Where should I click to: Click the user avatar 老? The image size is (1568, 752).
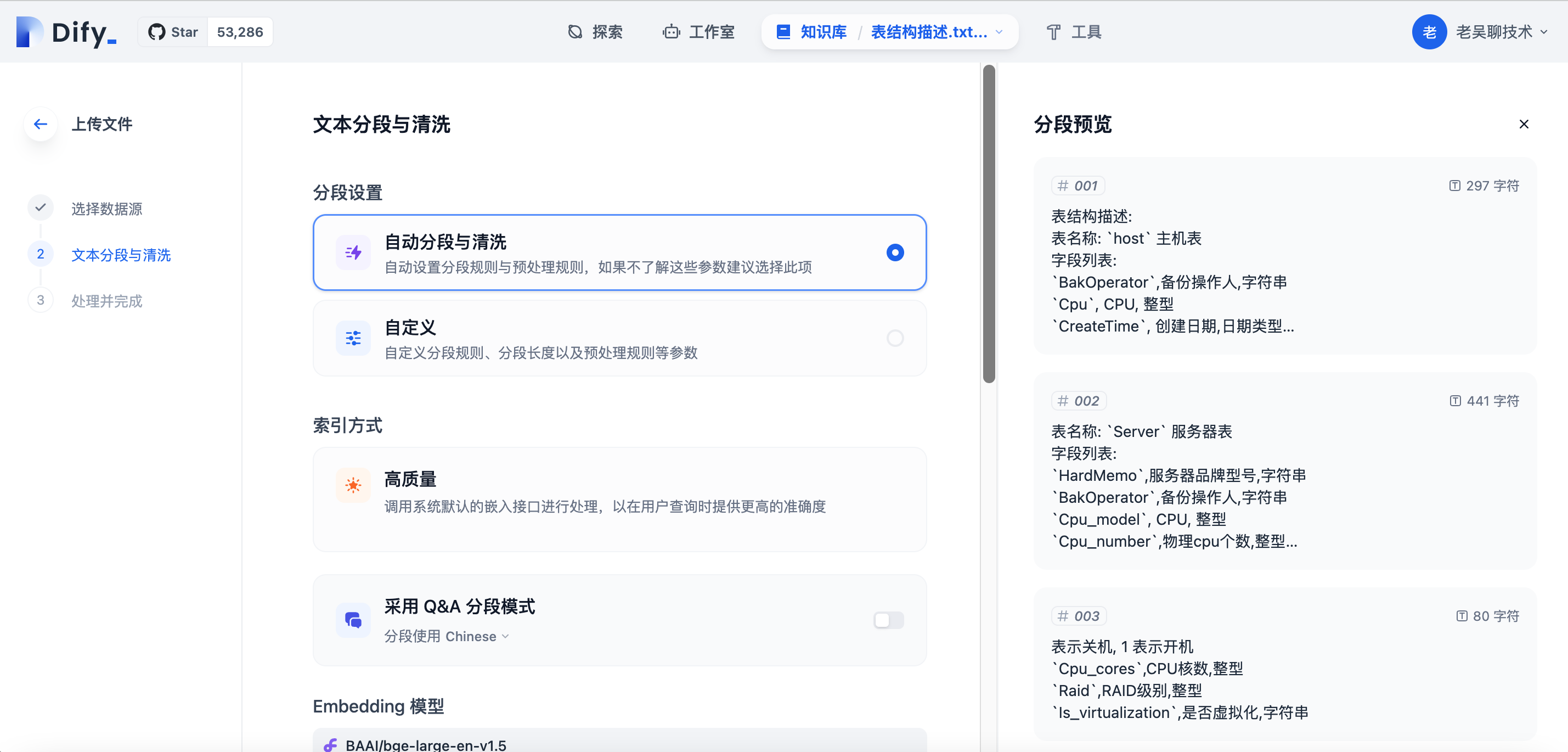click(x=1429, y=32)
